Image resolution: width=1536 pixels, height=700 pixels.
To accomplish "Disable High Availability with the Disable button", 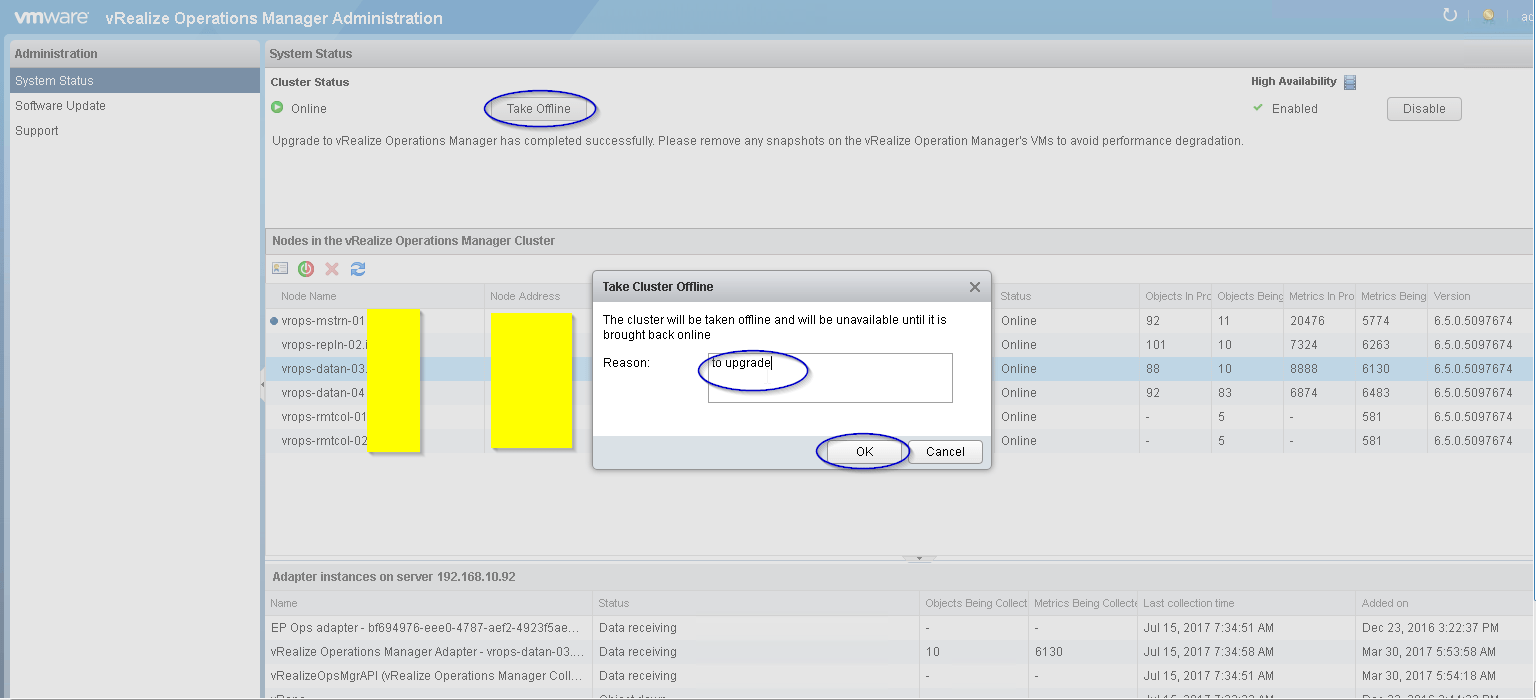I will (x=1423, y=109).
